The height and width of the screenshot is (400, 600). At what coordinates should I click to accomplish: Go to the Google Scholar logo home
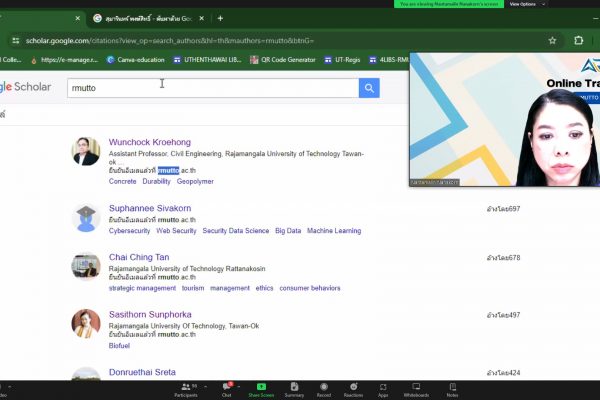coord(25,87)
